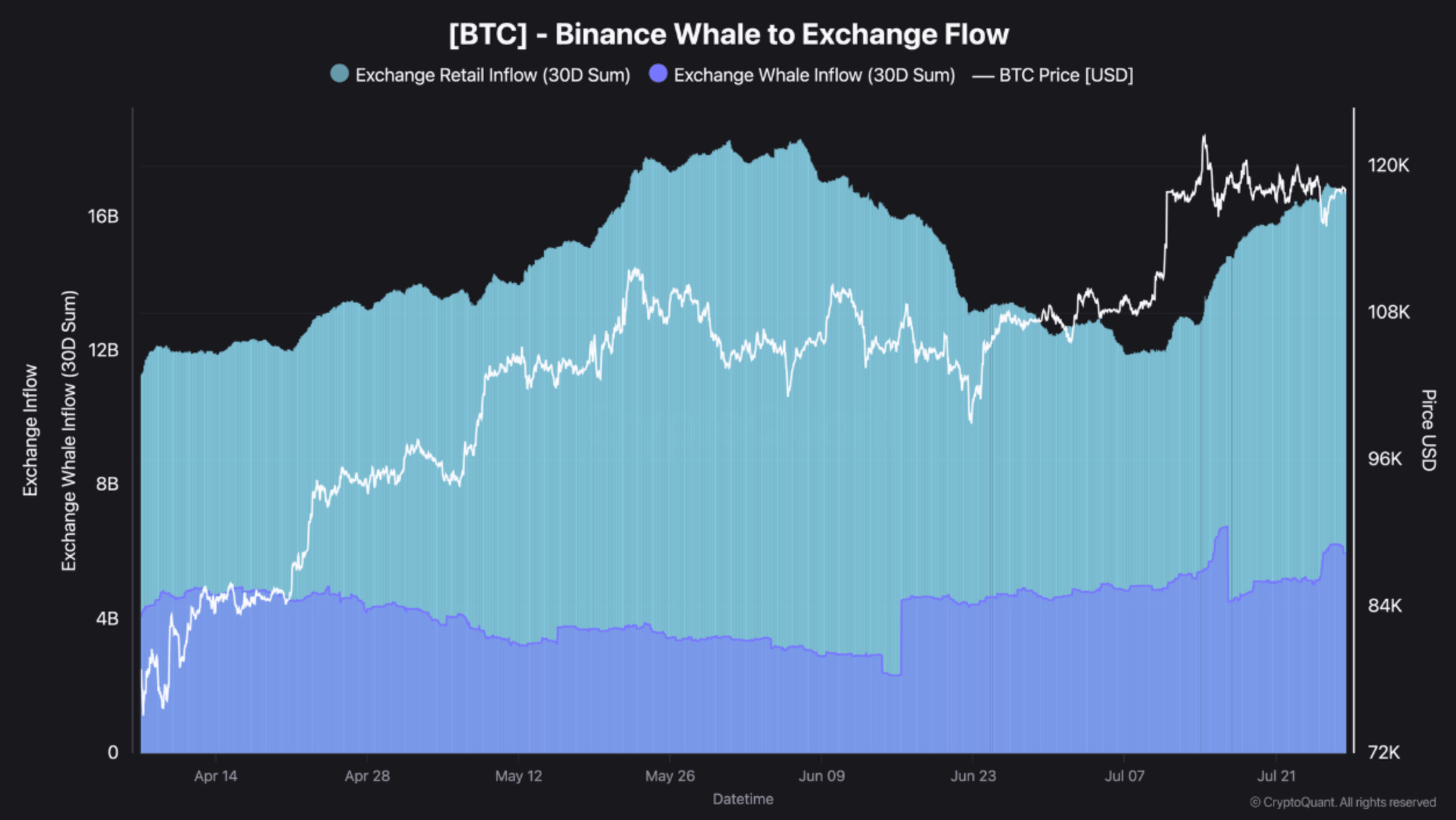Click the vertical Exchange Whale Inflow (30D Sum) axis title
Image resolution: width=1456 pixels, height=820 pixels.
69,430
